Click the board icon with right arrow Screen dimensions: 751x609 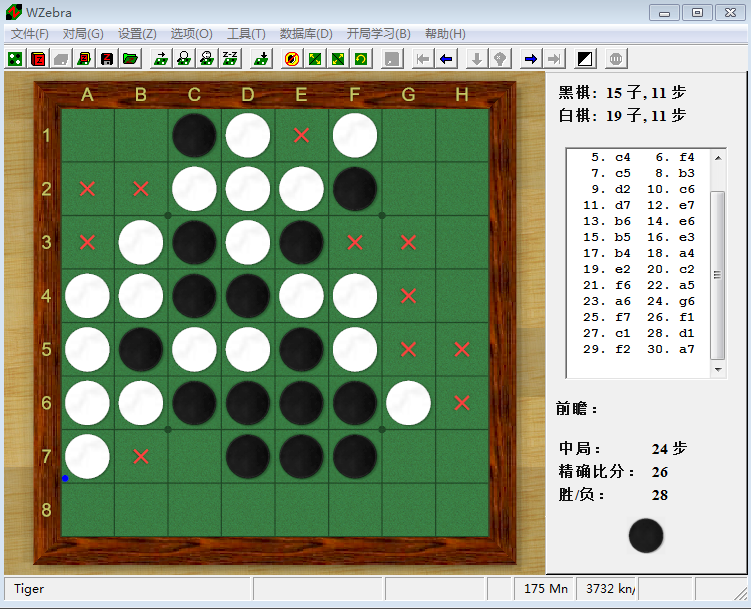(161, 59)
